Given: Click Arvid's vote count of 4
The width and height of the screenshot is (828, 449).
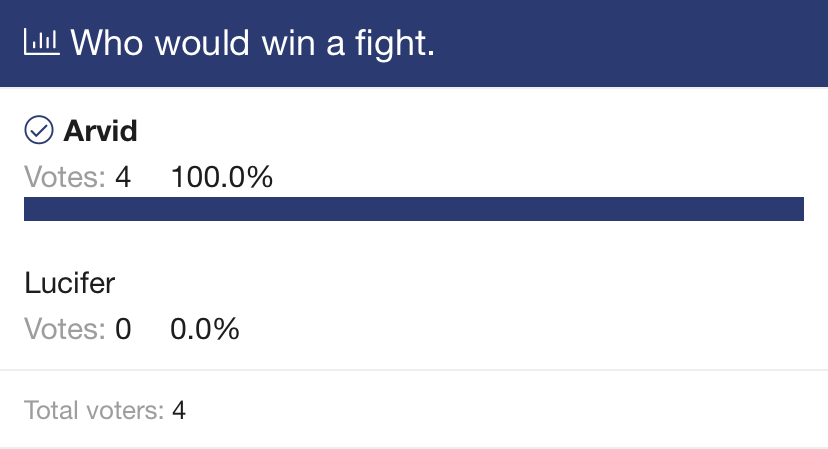Looking at the screenshot, I should (123, 176).
